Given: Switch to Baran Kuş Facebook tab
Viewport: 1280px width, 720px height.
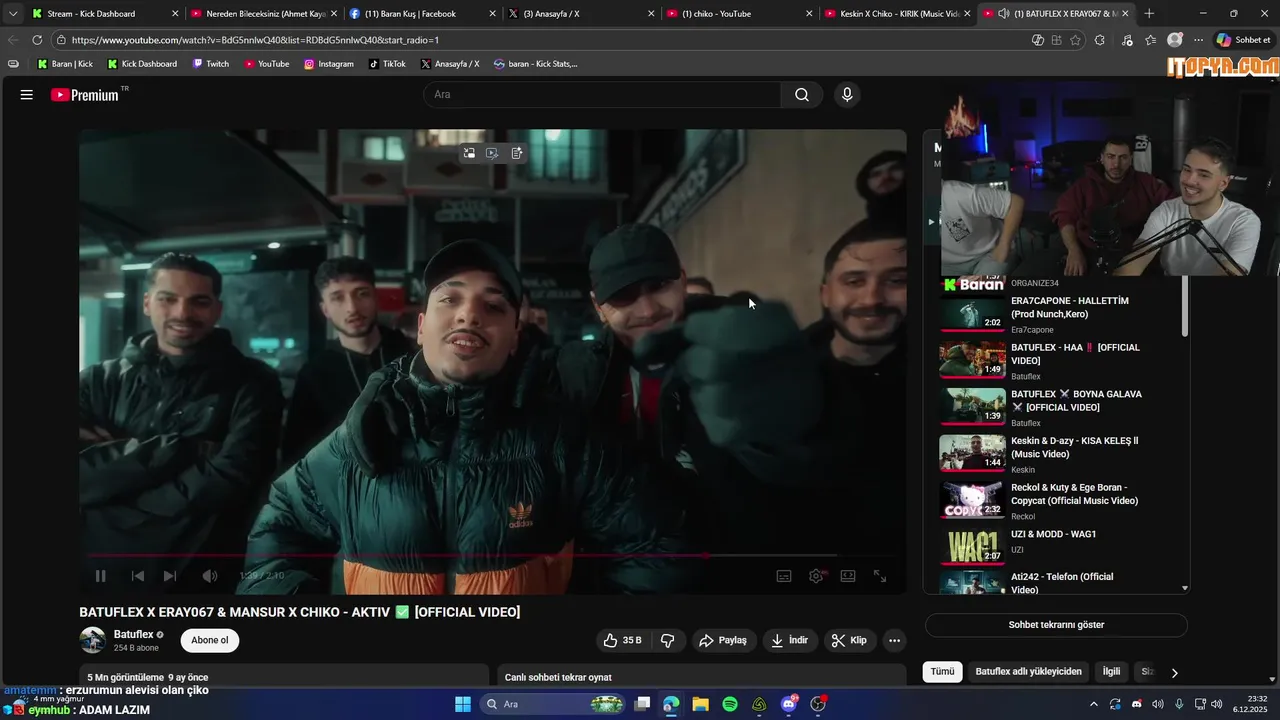Looking at the screenshot, I should point(422,14).
